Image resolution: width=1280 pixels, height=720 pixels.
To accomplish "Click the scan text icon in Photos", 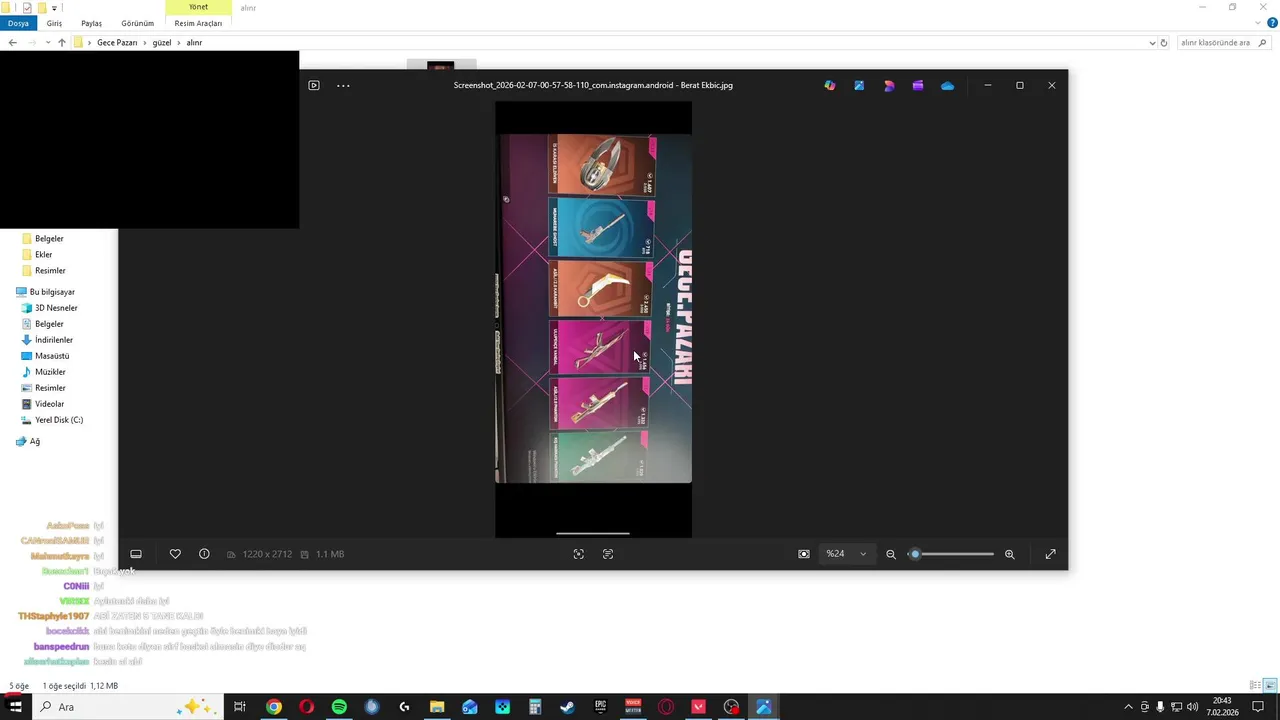I will (x=608, y=554).
